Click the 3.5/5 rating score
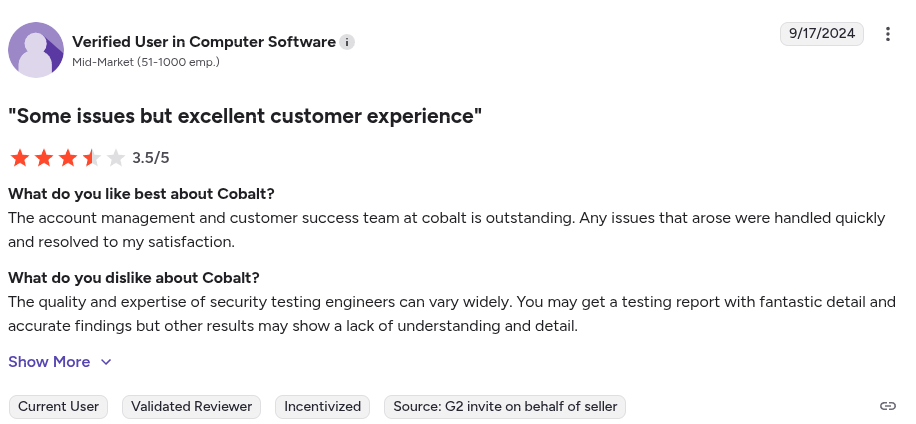 coord(151,158)
